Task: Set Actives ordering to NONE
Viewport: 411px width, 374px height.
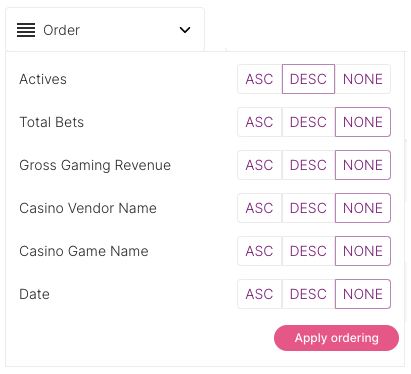Action: pos(363,79)
